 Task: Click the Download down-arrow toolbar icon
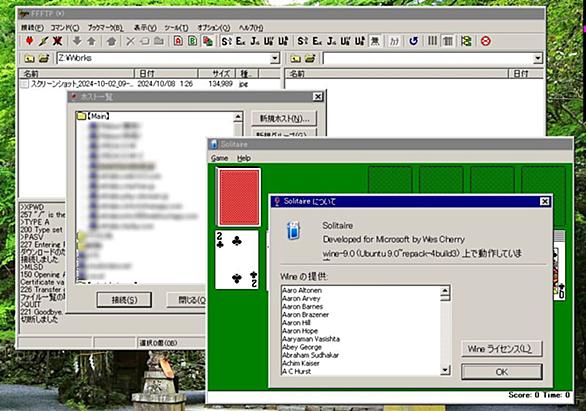tap(77, 41)
